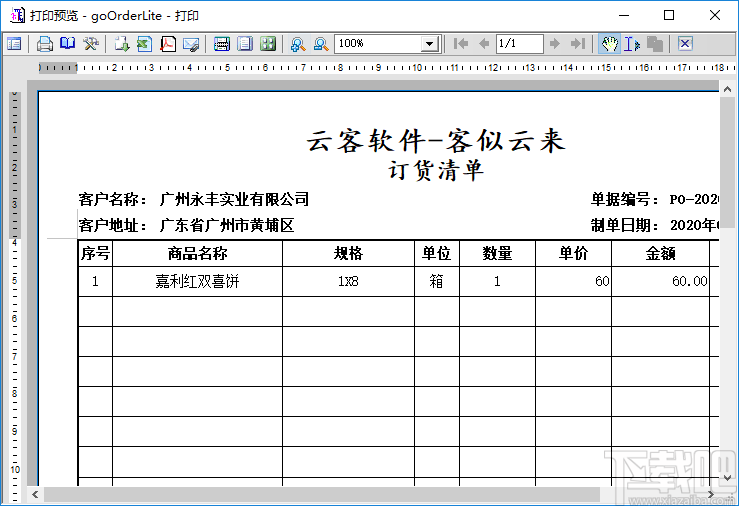Export the report to Excel
The width and height of the screenshot is (739, 506).
[145, 44]
